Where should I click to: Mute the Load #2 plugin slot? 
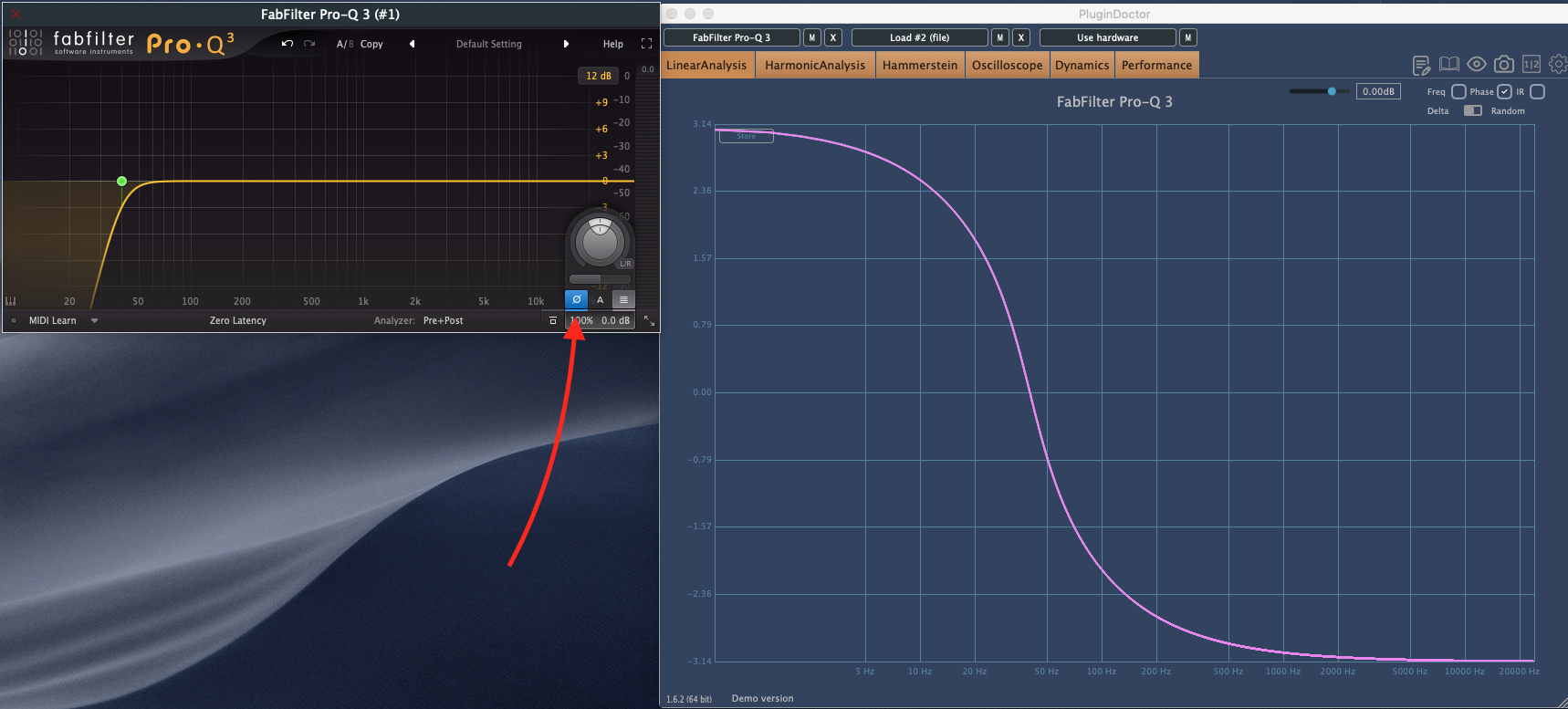click(1000, 37)
